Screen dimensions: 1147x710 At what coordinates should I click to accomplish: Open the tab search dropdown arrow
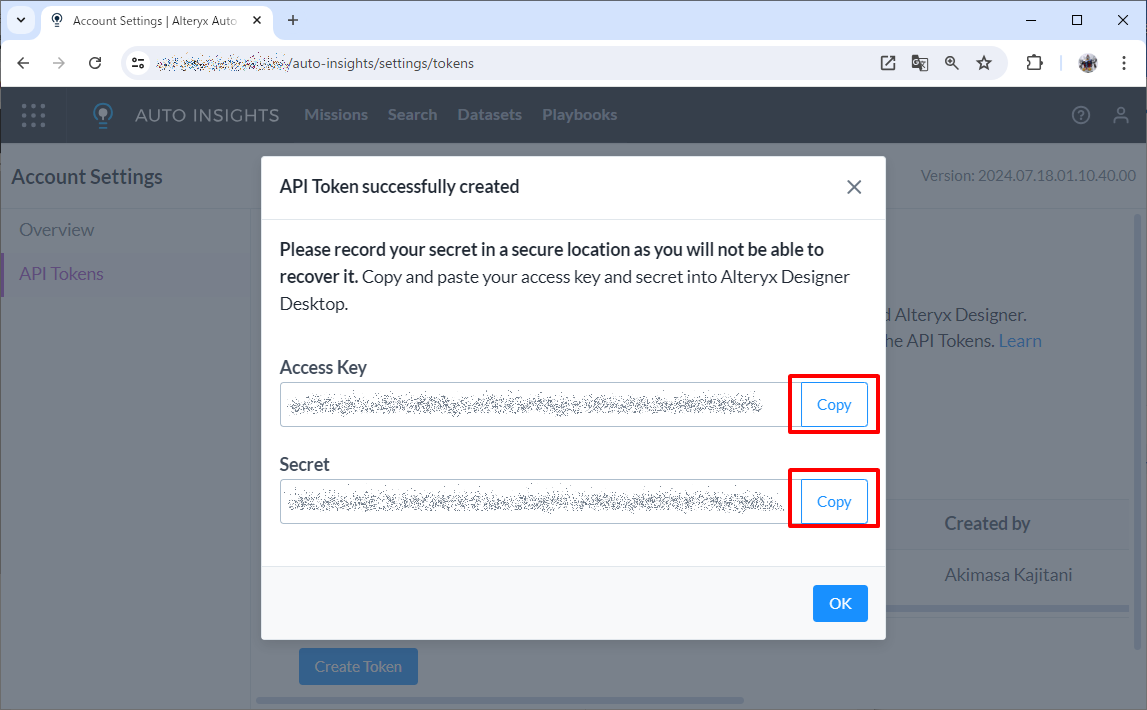[x=20, y=20]
